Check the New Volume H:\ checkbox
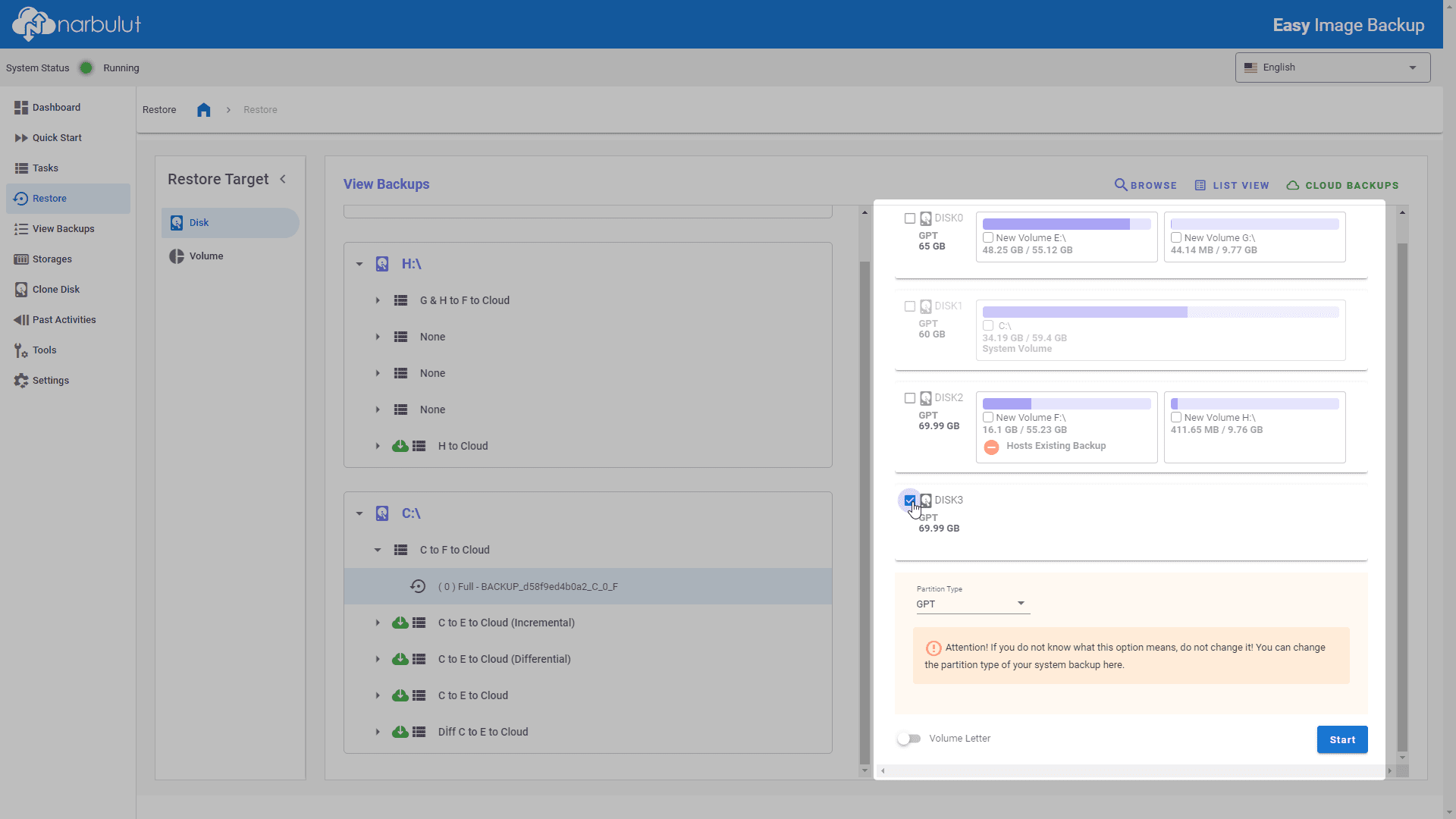Image resolution: width=1456 pixels, height=819 pixels. (x=1176, y=418)
